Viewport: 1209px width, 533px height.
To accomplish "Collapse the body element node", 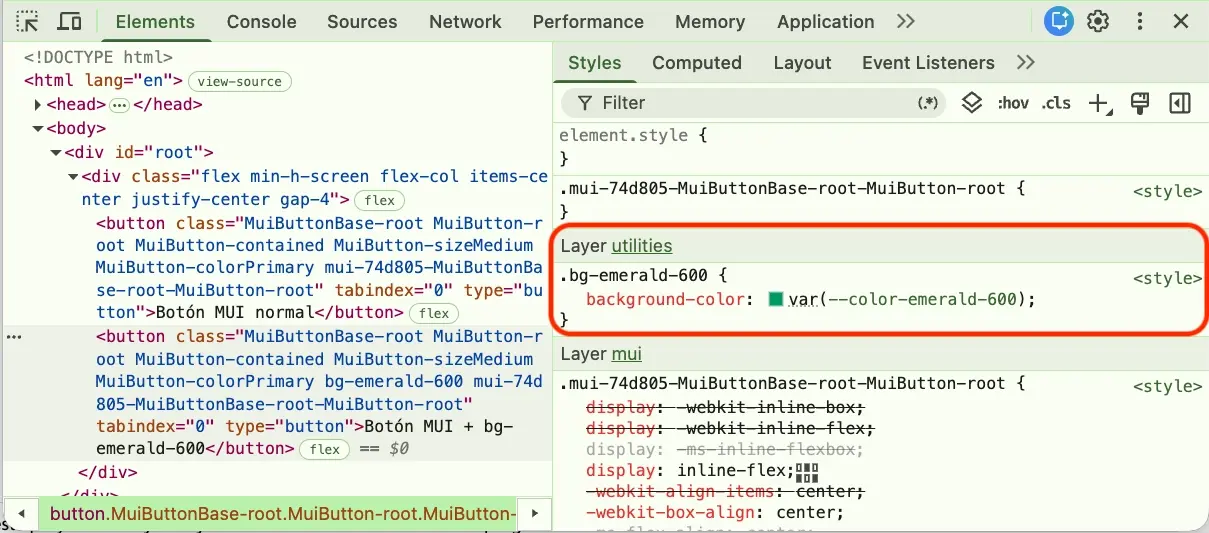I will [38, 128].
